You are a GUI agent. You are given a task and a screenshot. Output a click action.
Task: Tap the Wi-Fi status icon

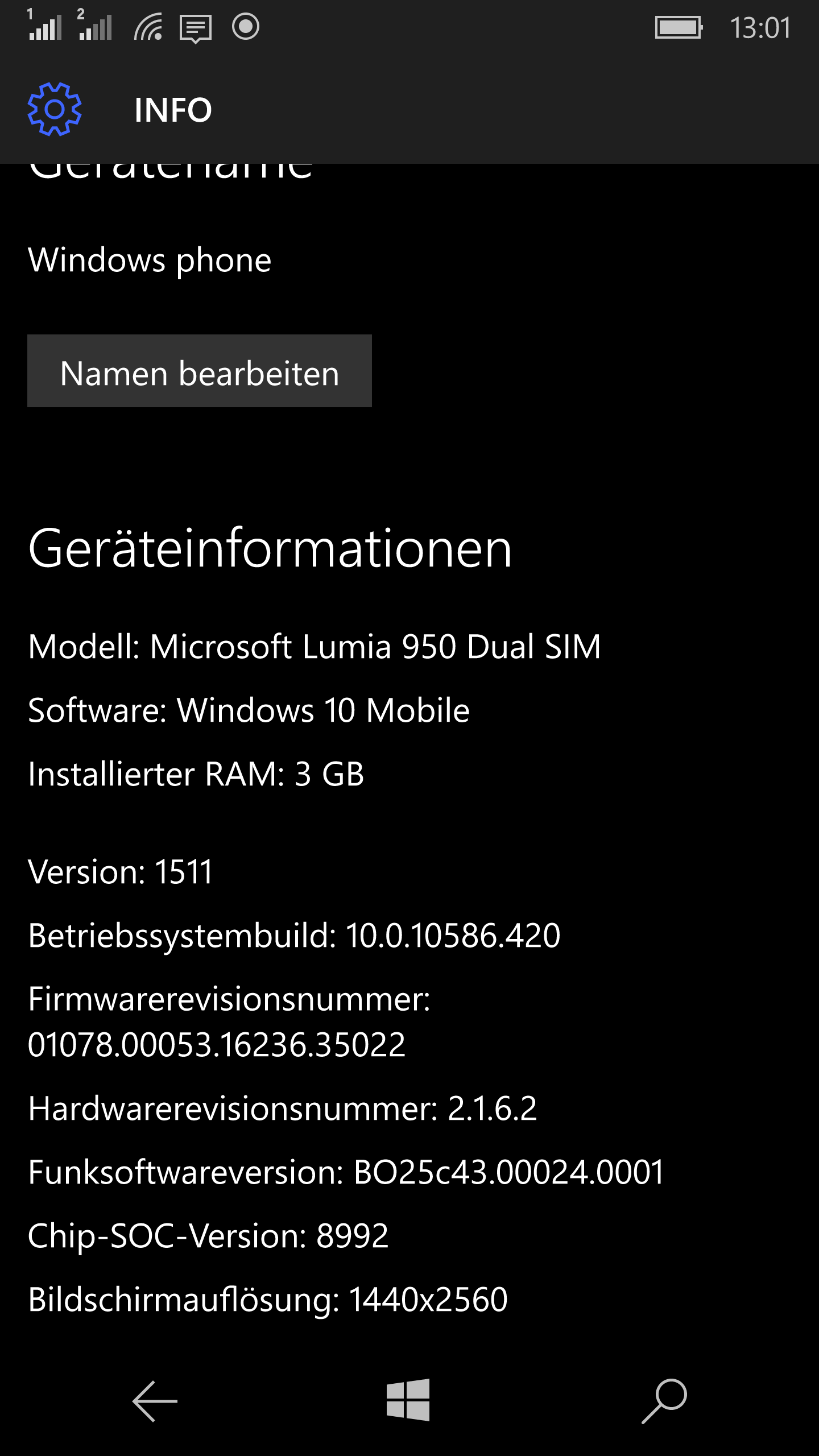click(x=148, y=27)
